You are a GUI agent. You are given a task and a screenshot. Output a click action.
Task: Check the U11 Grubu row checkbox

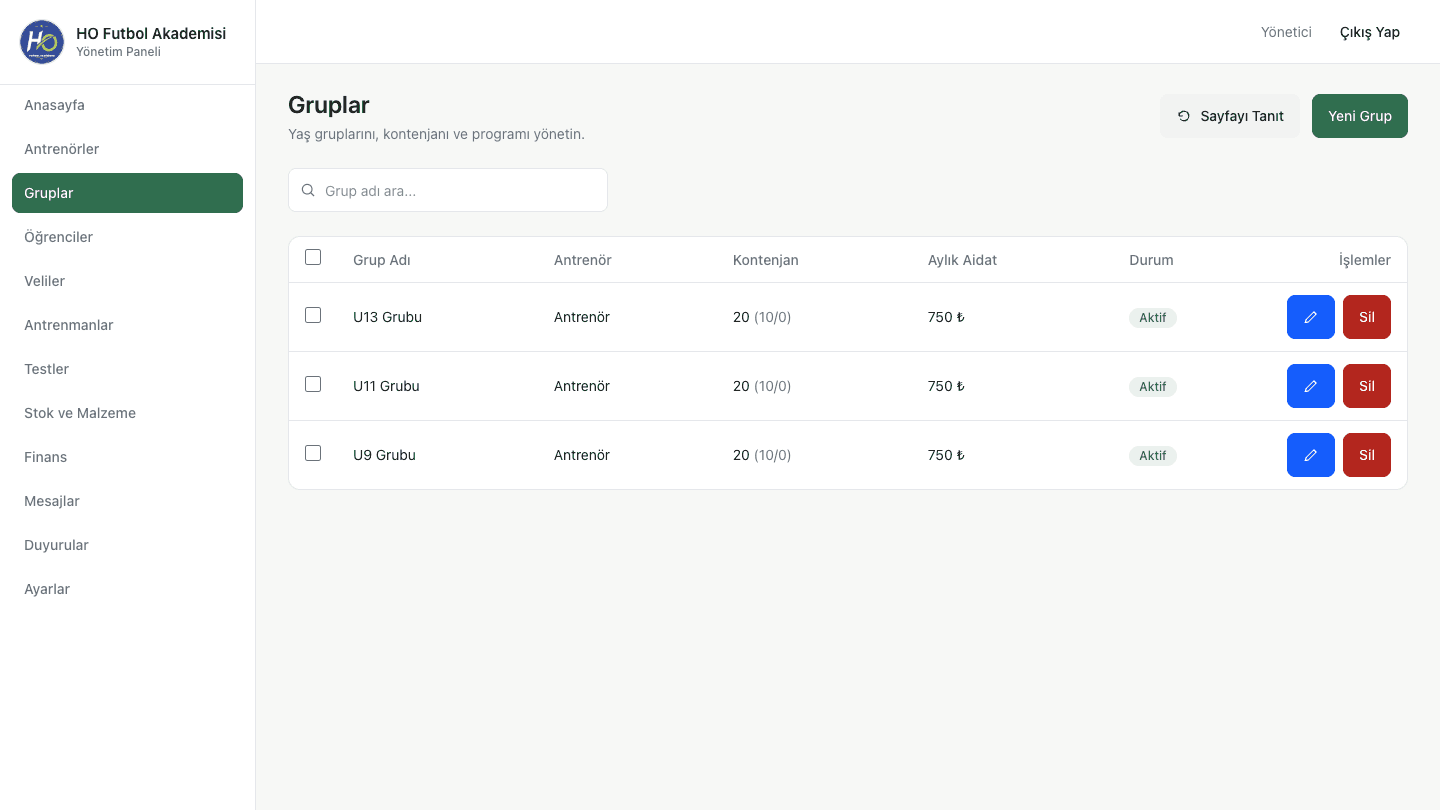(313, 384)
